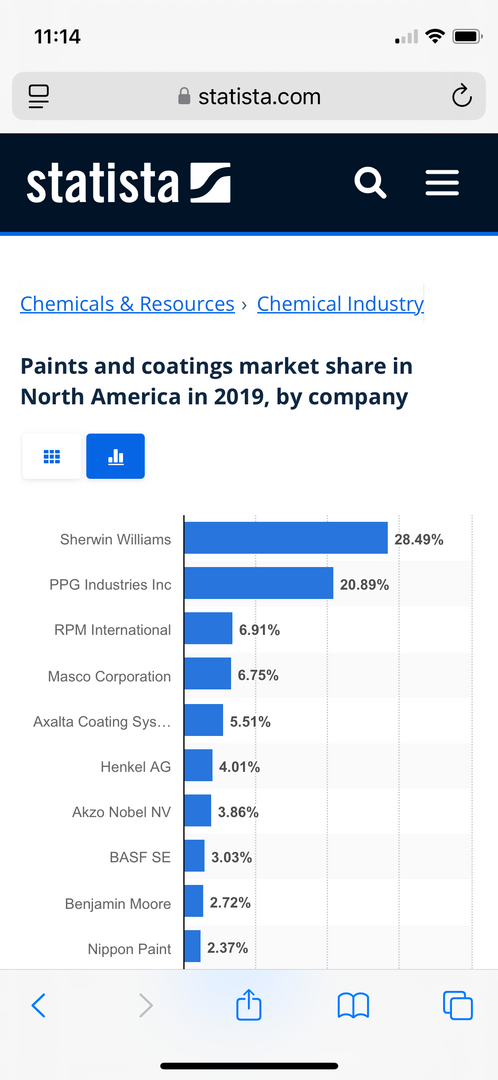
Task: Open Statista search magnifier icon
Action: (x=371, y=183)
